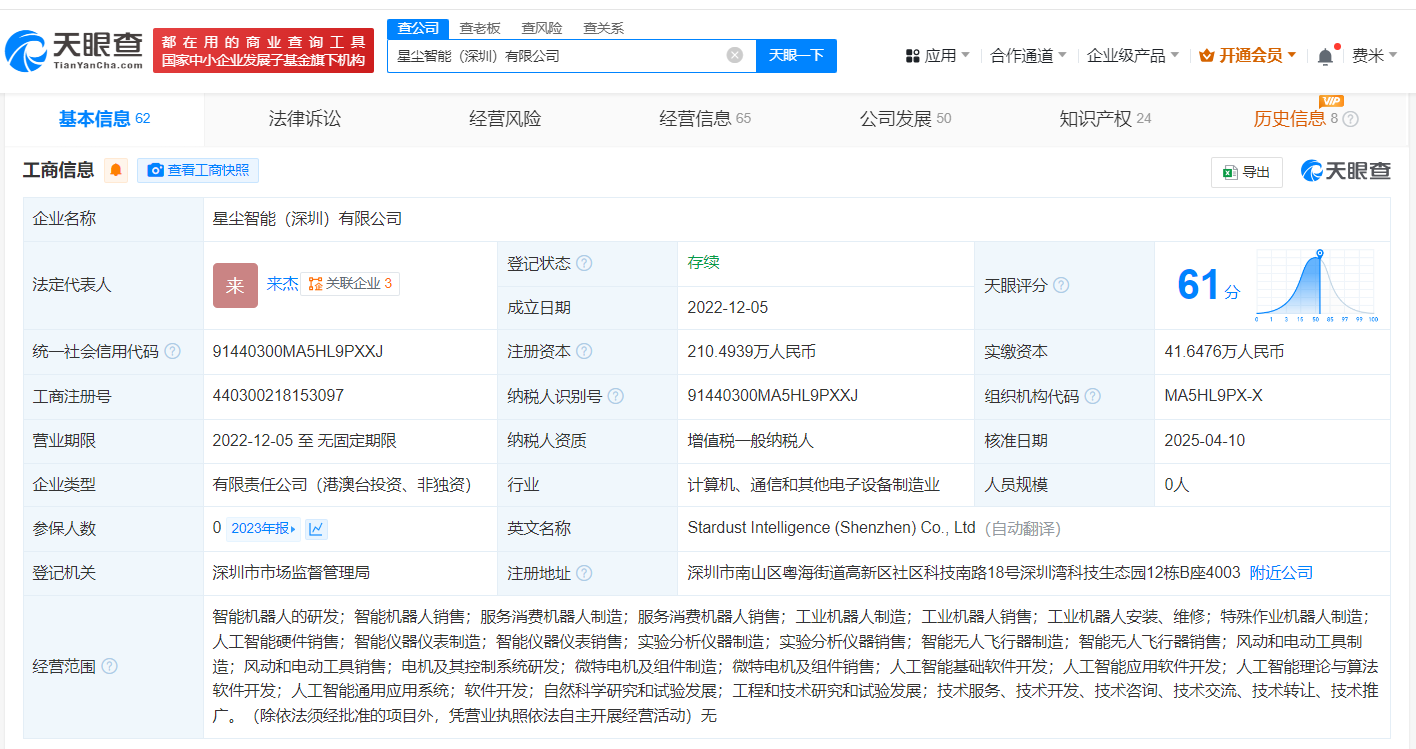Viewport: 1416px width, 749px height.
Task: Select the 查老板 search mode tab
Action: click(x=480, y=28)
